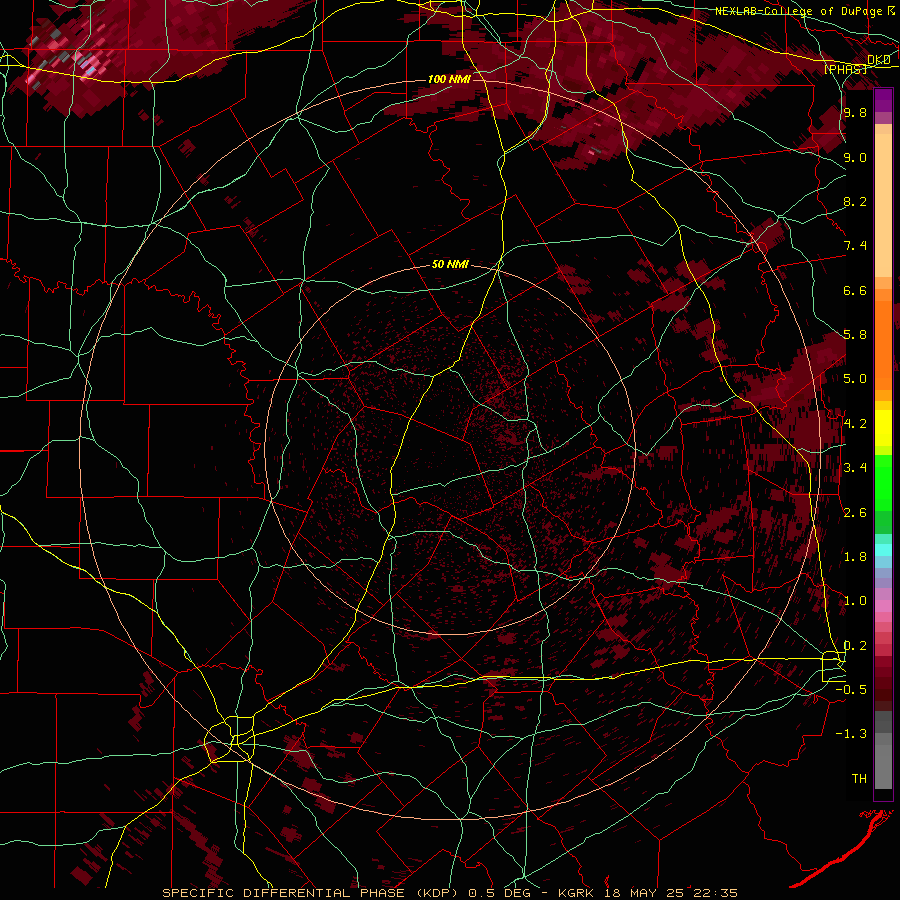Click the 9.0 value on color scale
900x900 pixels.
[x=855, y=158]
